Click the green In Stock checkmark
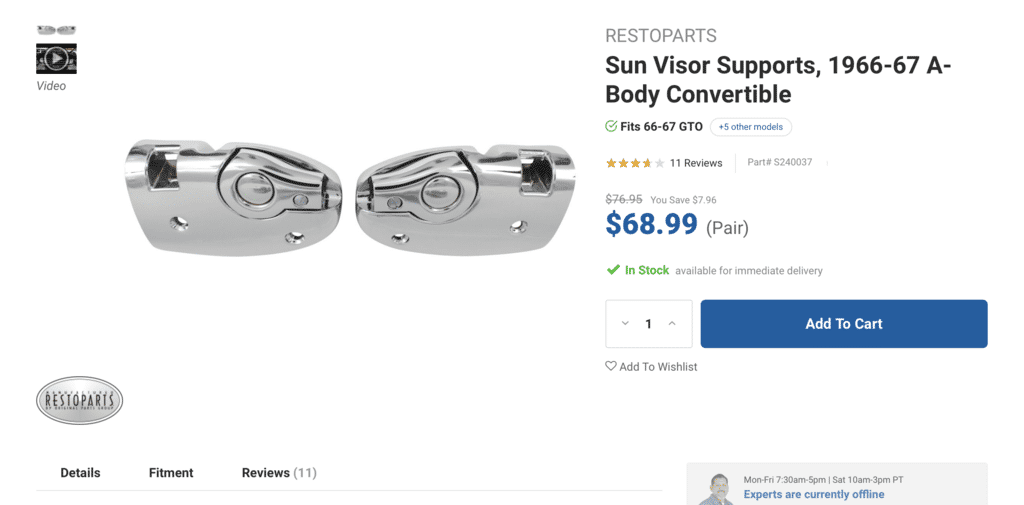Screen dimensions: 1024x505 click(x=613, y=270)
